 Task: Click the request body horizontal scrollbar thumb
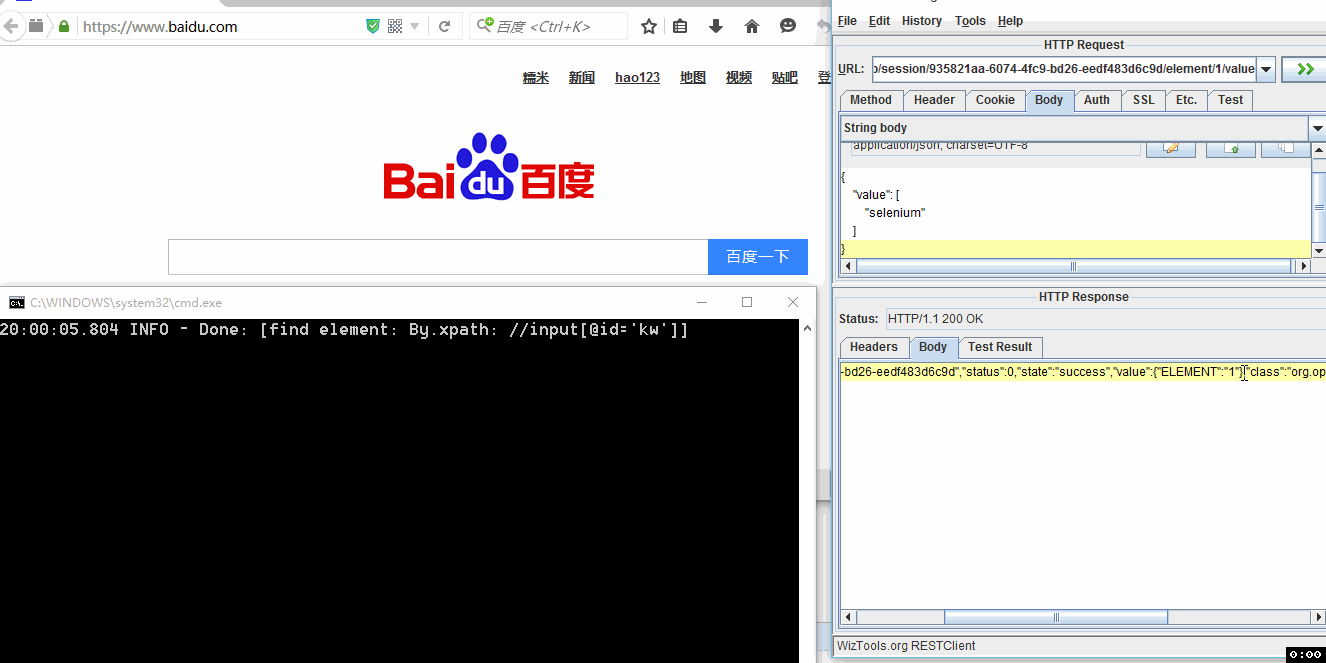[x=1074, y=267]
